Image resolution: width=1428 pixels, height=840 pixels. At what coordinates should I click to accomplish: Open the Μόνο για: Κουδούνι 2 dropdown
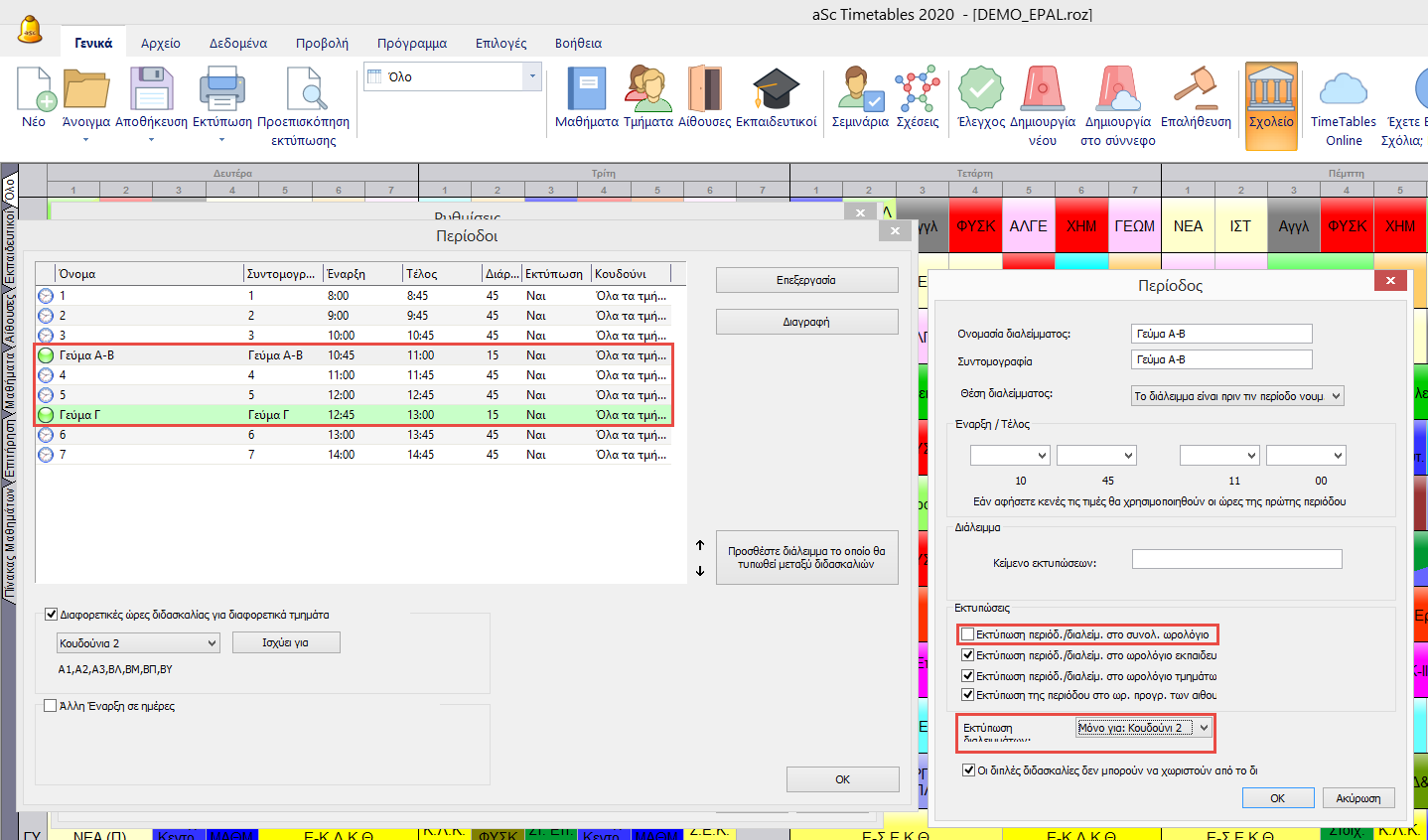[x=1144, y=728]
